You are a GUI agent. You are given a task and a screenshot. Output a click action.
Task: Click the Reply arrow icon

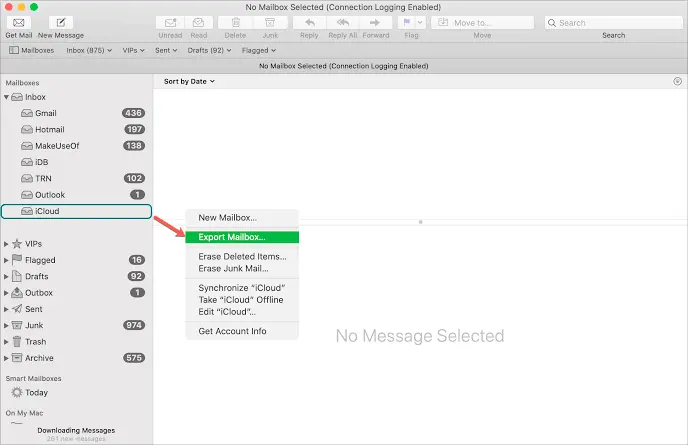pyautogui.click(x=309, y=22)
